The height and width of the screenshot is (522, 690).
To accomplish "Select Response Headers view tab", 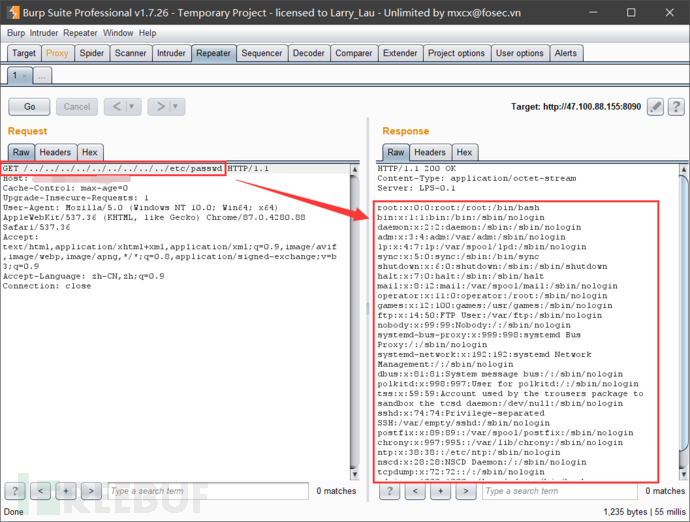I will 430,152.
